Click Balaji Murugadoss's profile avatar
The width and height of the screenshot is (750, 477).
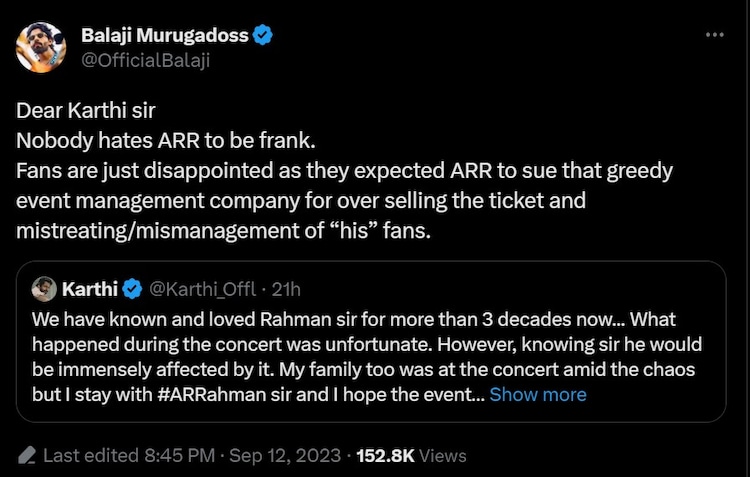41,47
